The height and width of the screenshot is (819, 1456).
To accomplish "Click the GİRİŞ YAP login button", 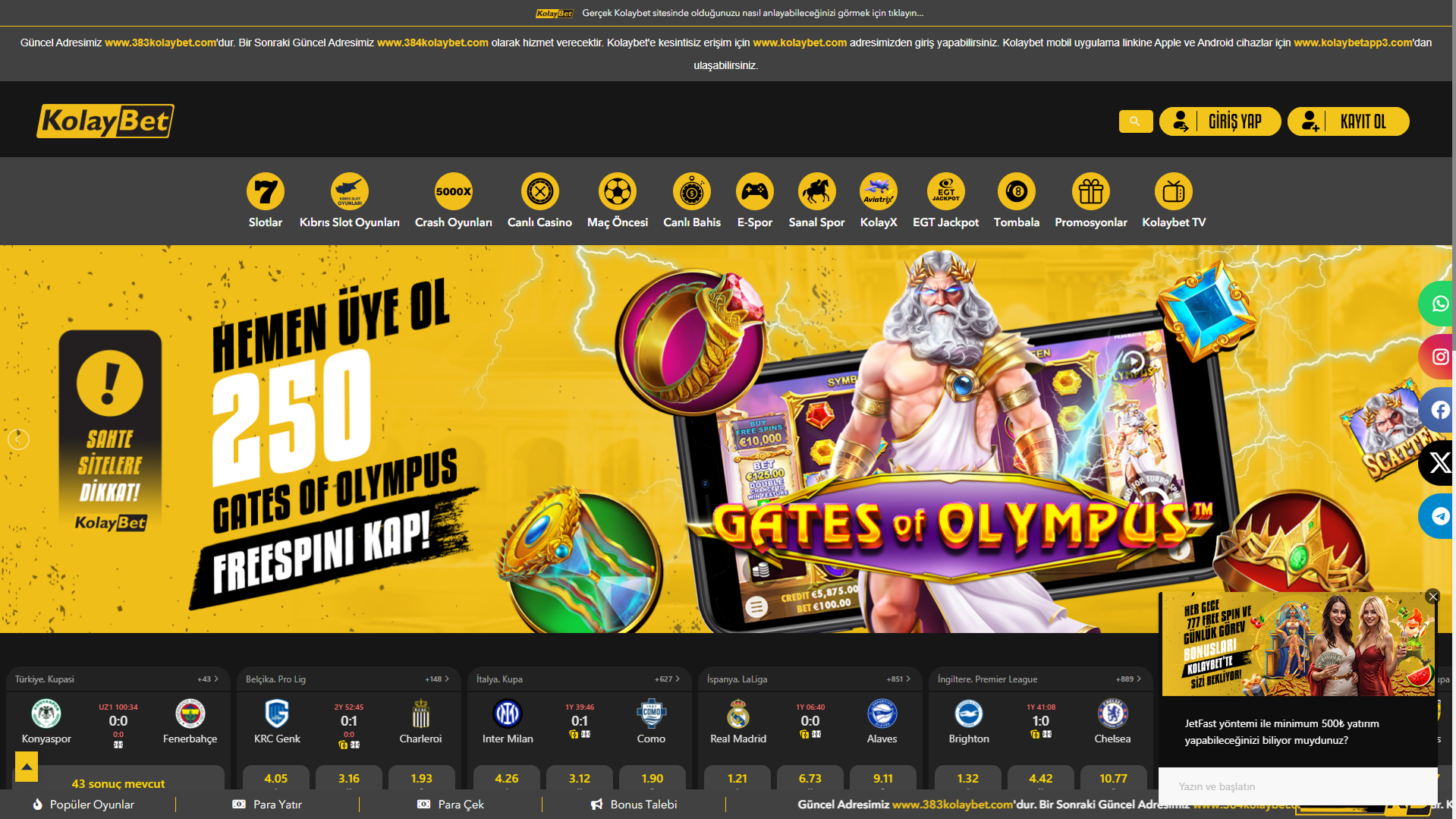I will pyautogui.click(x=1220, y=121).
